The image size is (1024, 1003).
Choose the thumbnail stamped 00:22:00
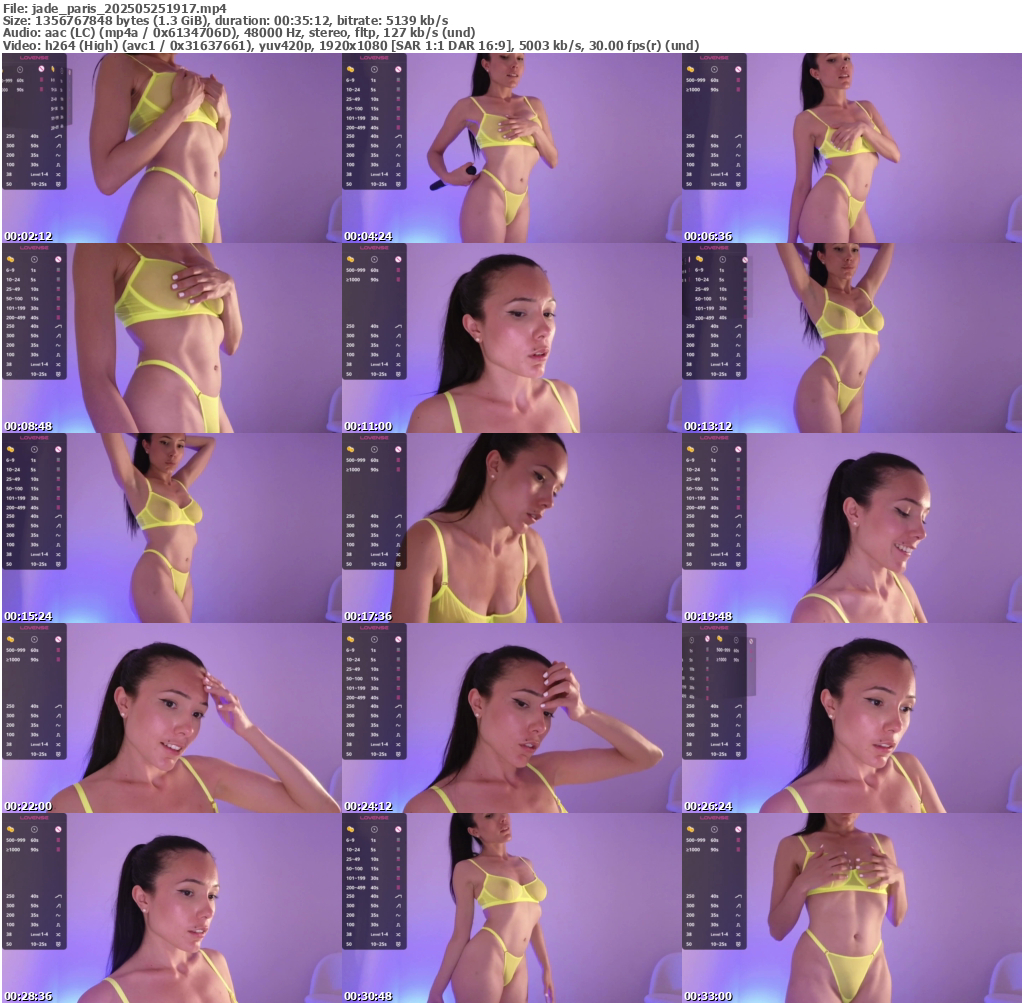(x=171, y=718)
